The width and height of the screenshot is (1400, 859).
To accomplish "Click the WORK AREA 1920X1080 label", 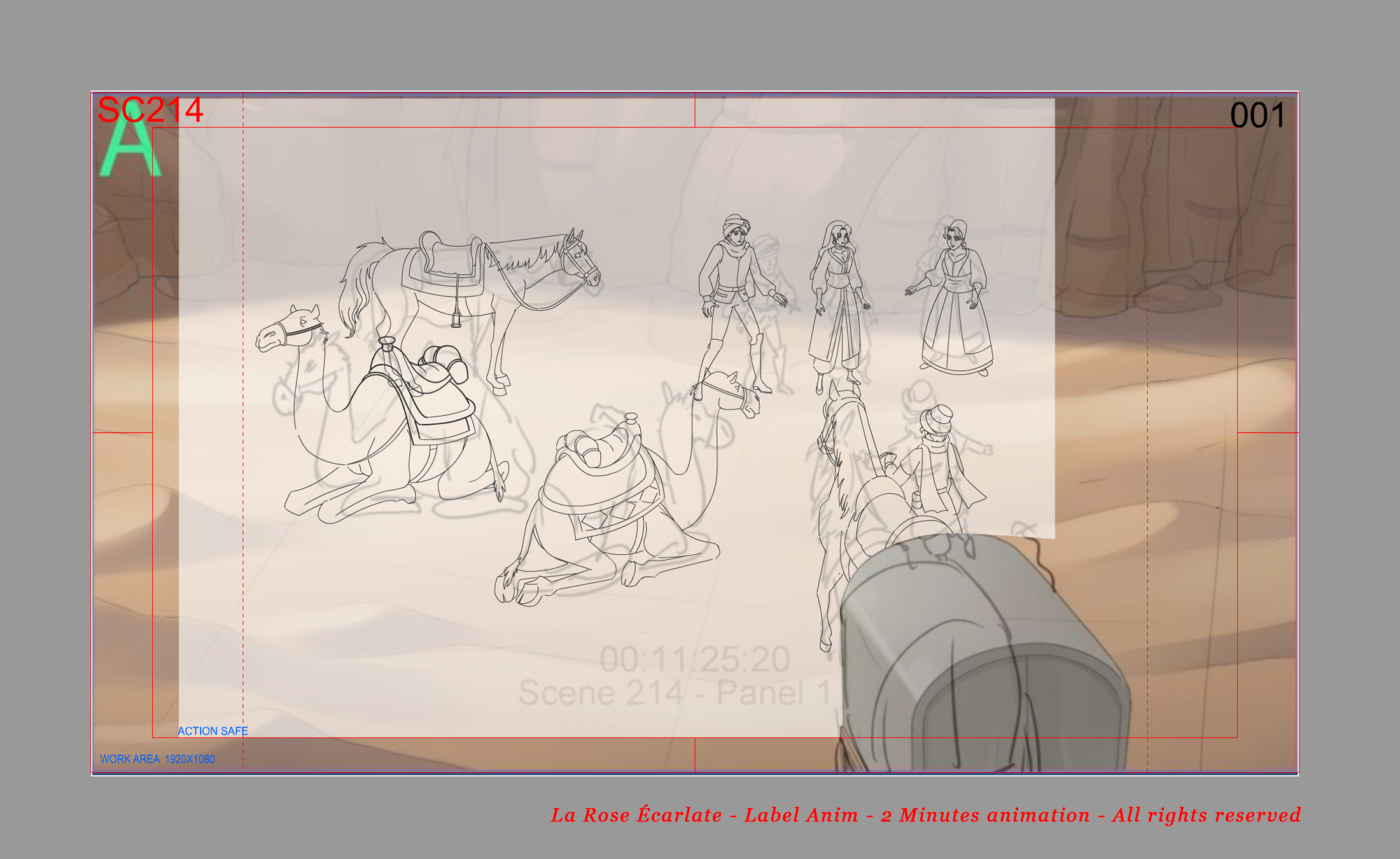I will point(157,759).
